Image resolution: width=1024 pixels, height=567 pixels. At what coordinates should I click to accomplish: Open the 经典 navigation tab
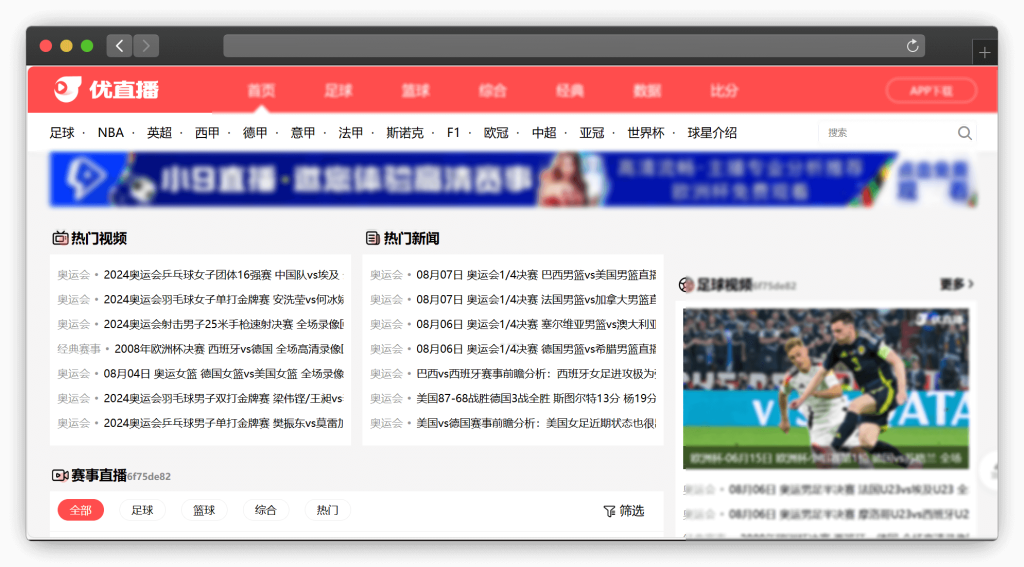(569, 91)
